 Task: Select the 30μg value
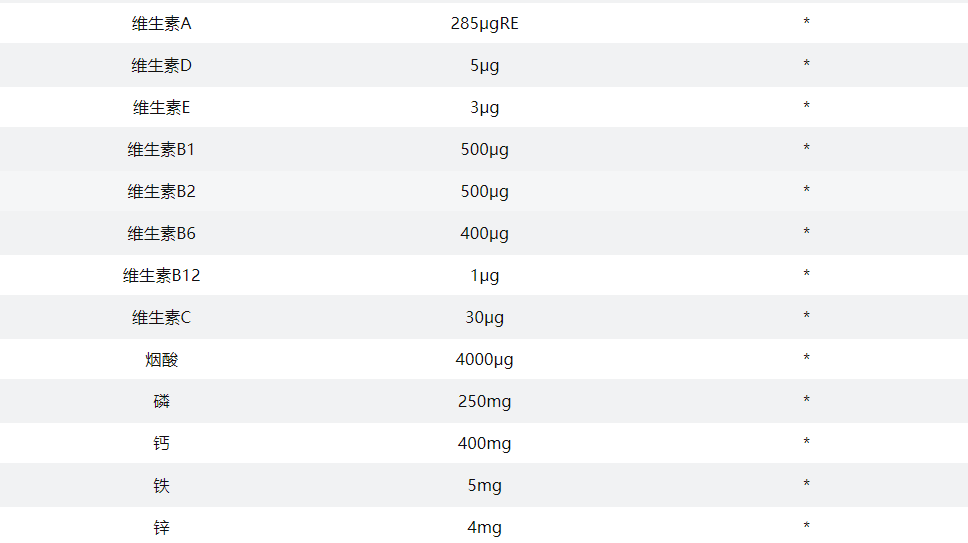coord(484,317)
